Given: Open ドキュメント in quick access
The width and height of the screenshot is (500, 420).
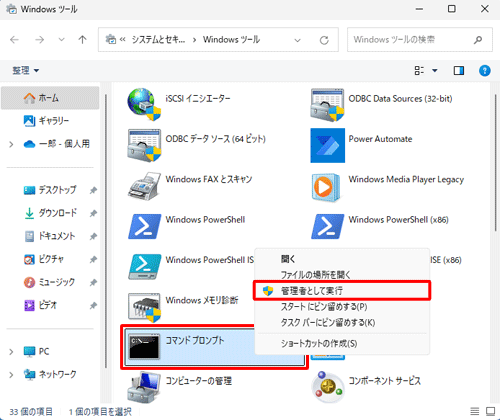Looking at the screenshot, I should pyautogui.click(x=50, y=236).
